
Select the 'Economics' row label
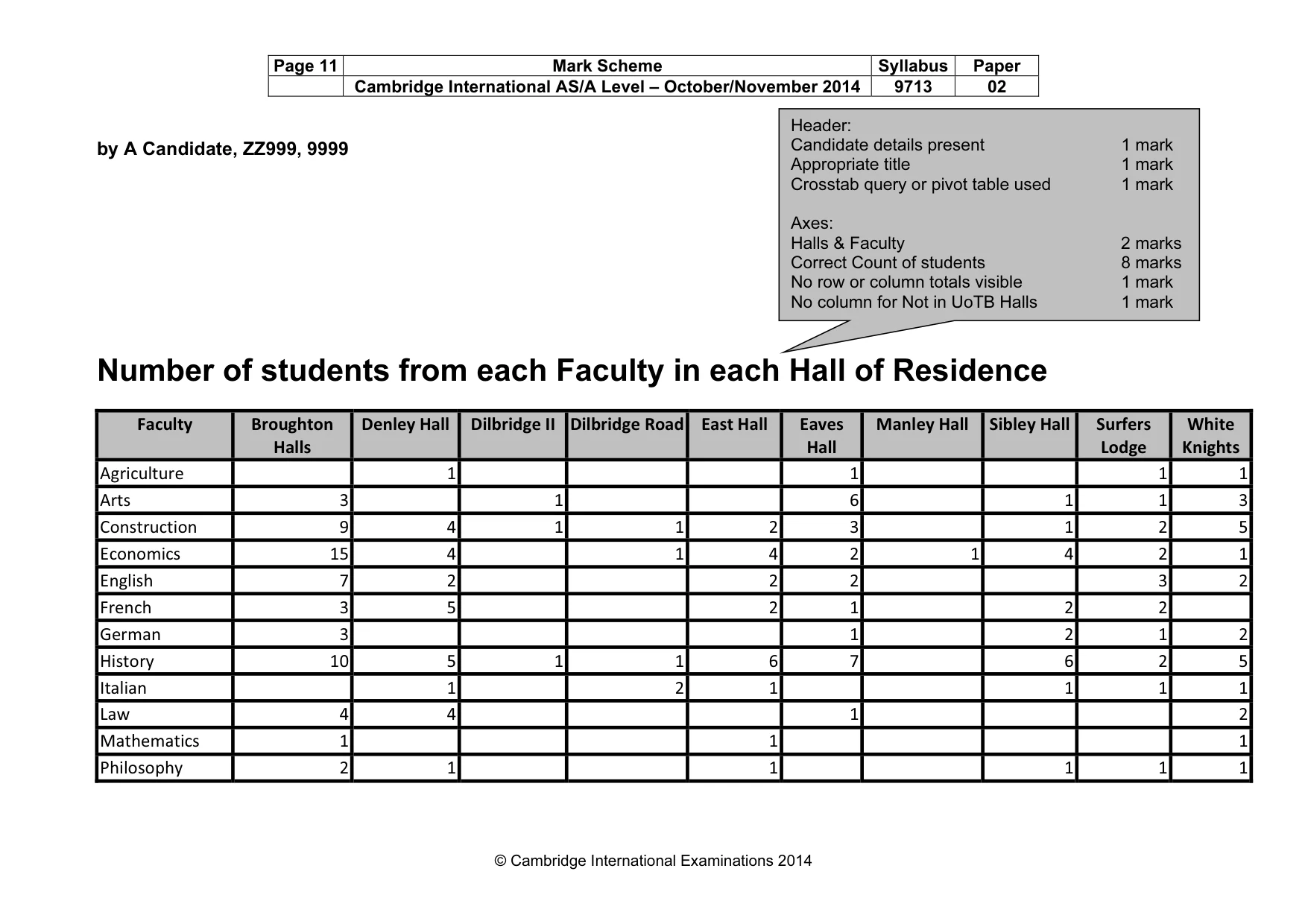point(140,554)
